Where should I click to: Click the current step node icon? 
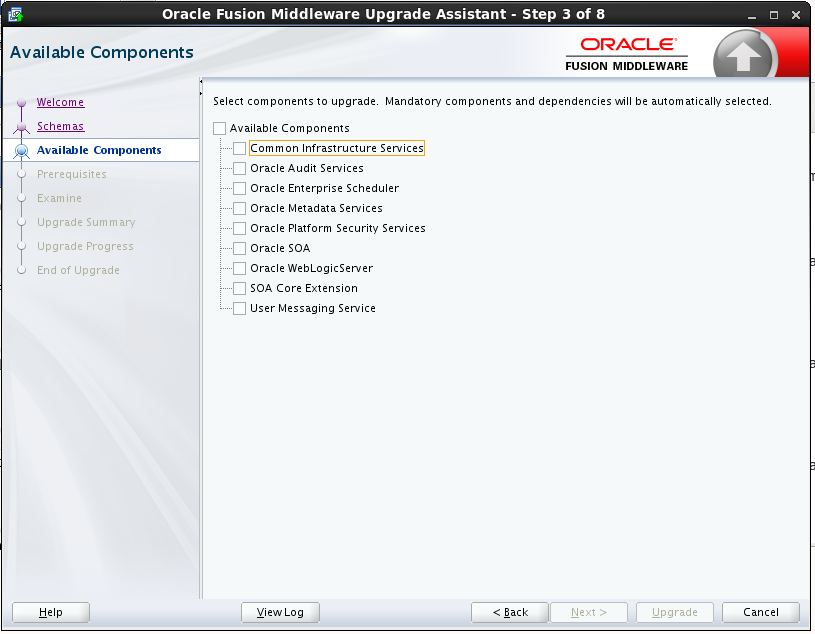pos(21,151)
